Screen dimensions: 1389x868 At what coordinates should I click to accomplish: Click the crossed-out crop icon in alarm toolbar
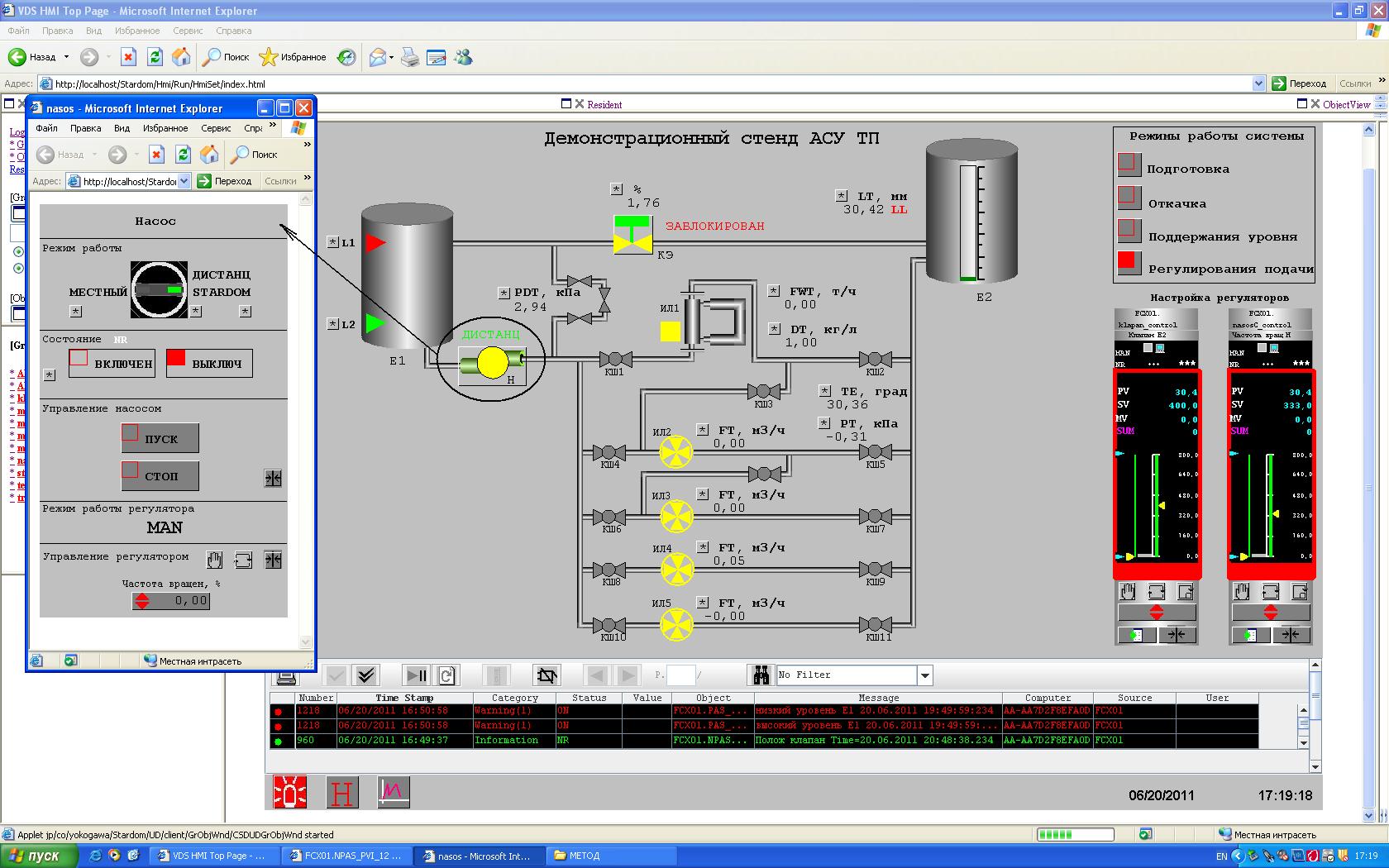pyautogui.click(x=547, y=675)
